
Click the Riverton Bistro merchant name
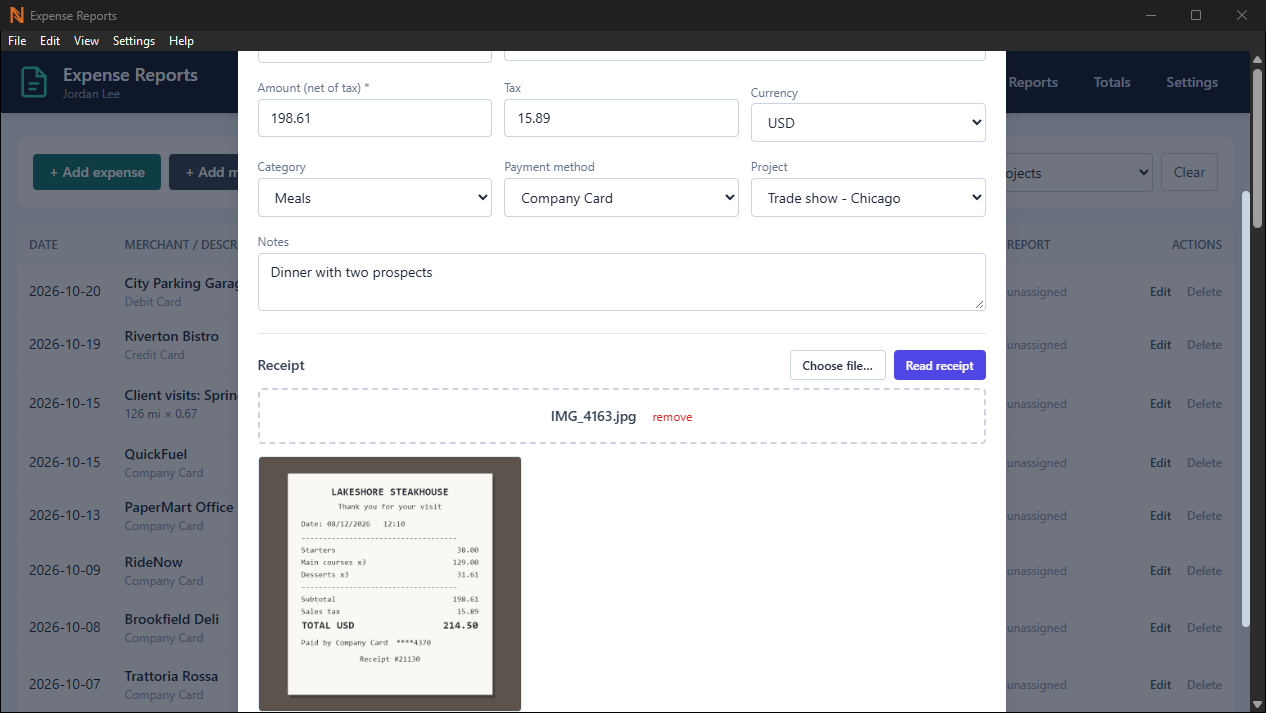[x=172, y=336]
